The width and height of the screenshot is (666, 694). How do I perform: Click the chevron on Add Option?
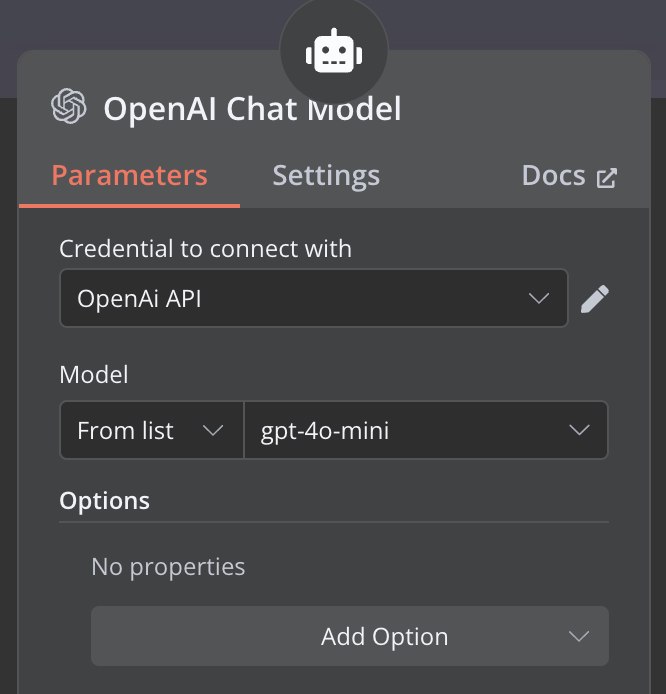[x=579, y=636]
